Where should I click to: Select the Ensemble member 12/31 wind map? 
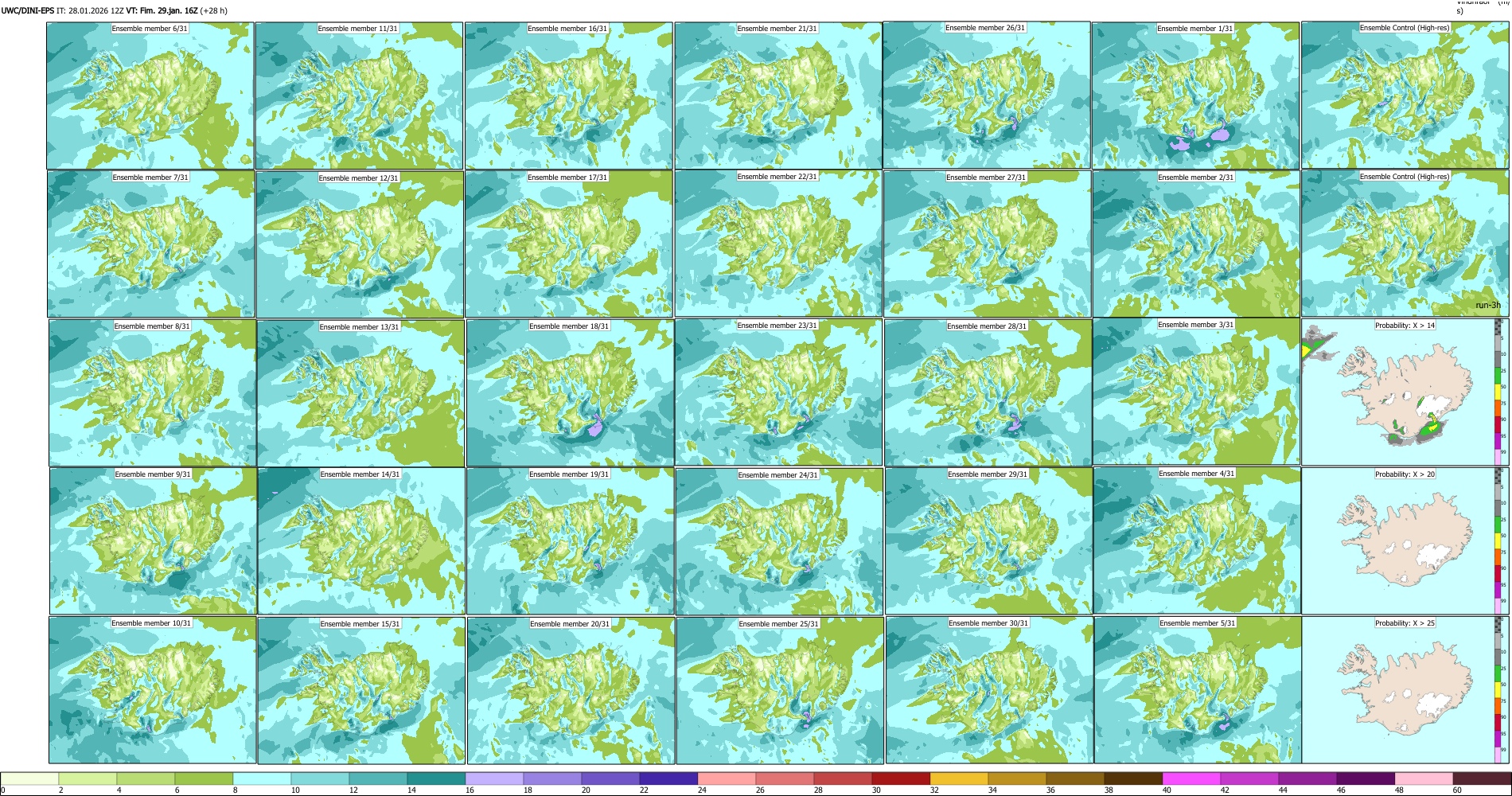[360, 244]
